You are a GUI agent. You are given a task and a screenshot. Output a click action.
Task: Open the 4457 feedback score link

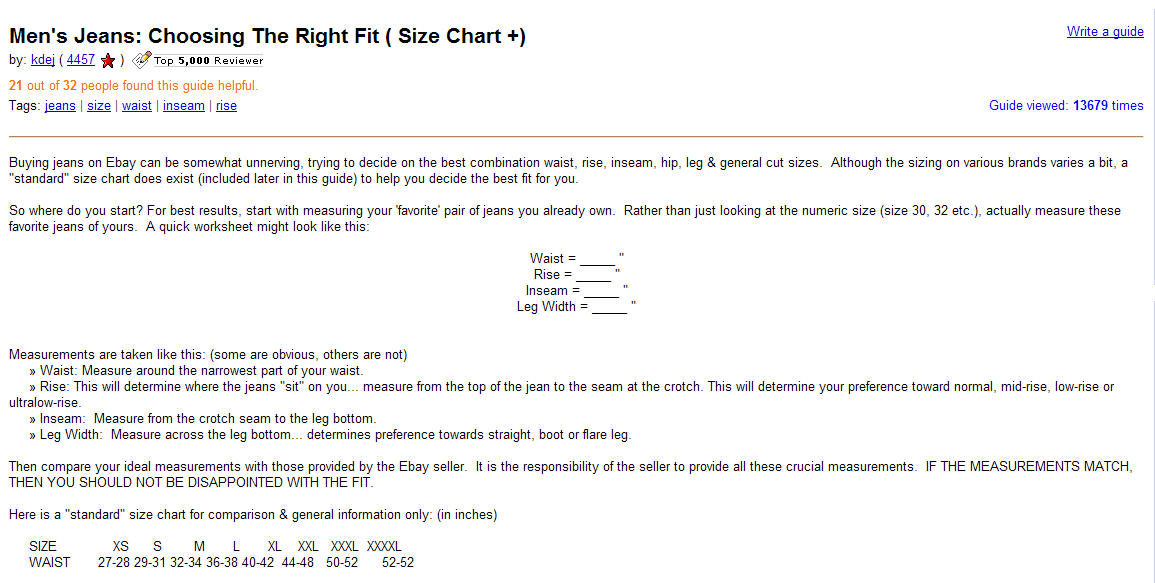click(x=81, y=60)
